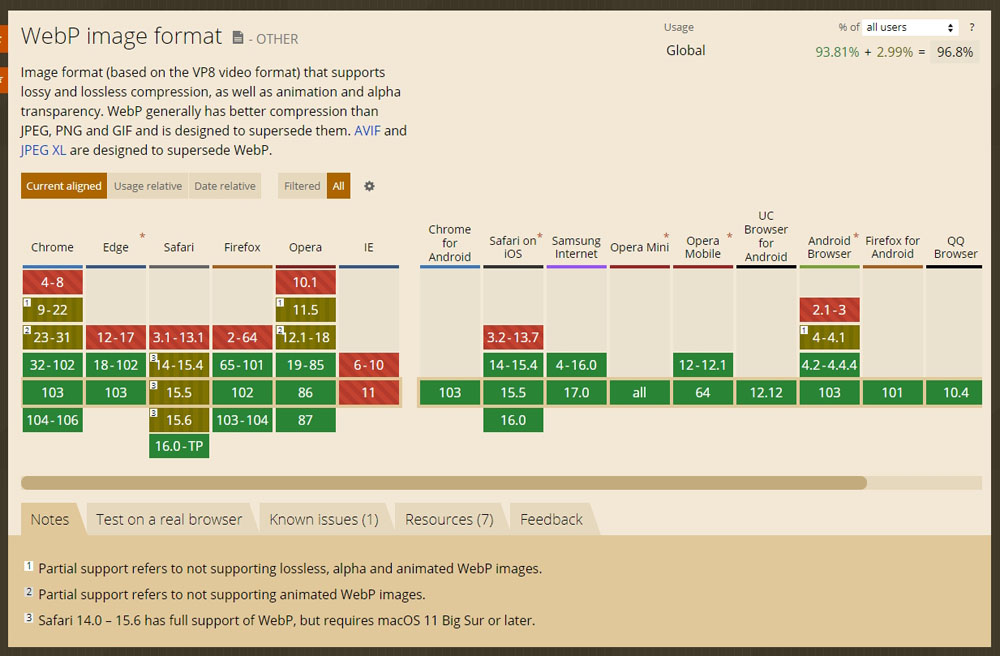Image resolution: width=1000 pixels, height=656 pixels.
Task: Enable the Filtered browser list
Action: point(302,186)
